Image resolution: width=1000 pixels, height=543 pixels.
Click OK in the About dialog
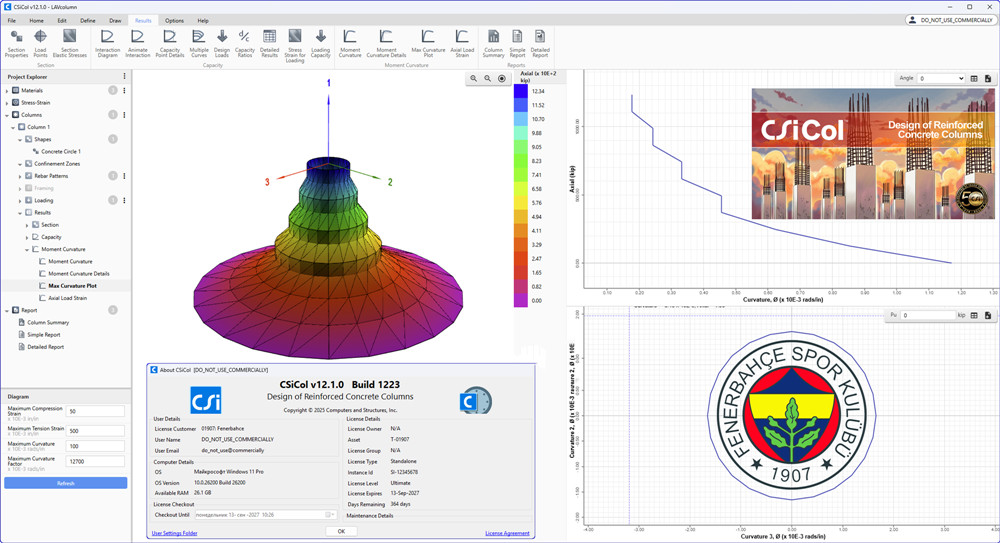[341, 531]
